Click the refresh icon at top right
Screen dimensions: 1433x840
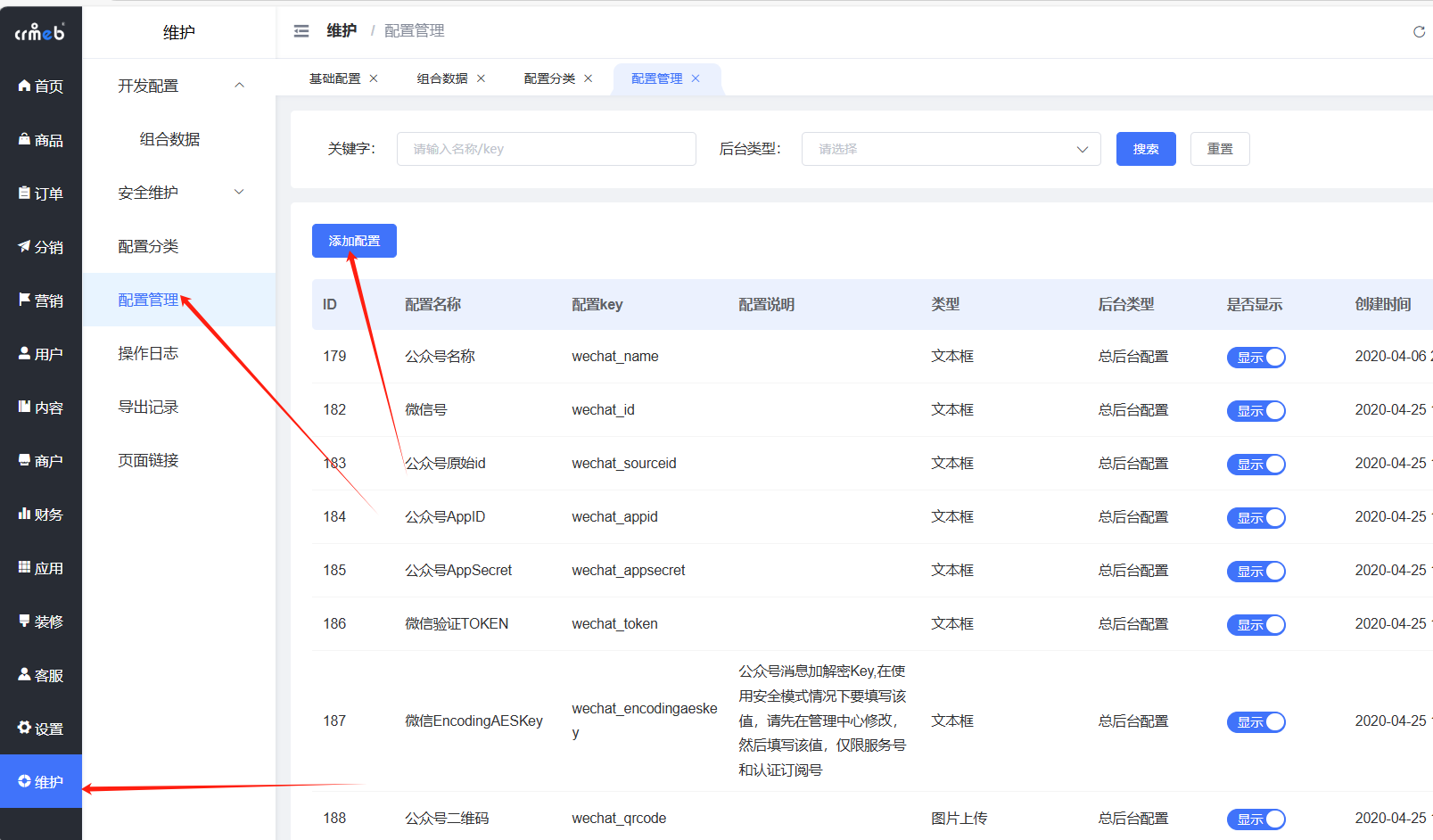coord(1419,32)
